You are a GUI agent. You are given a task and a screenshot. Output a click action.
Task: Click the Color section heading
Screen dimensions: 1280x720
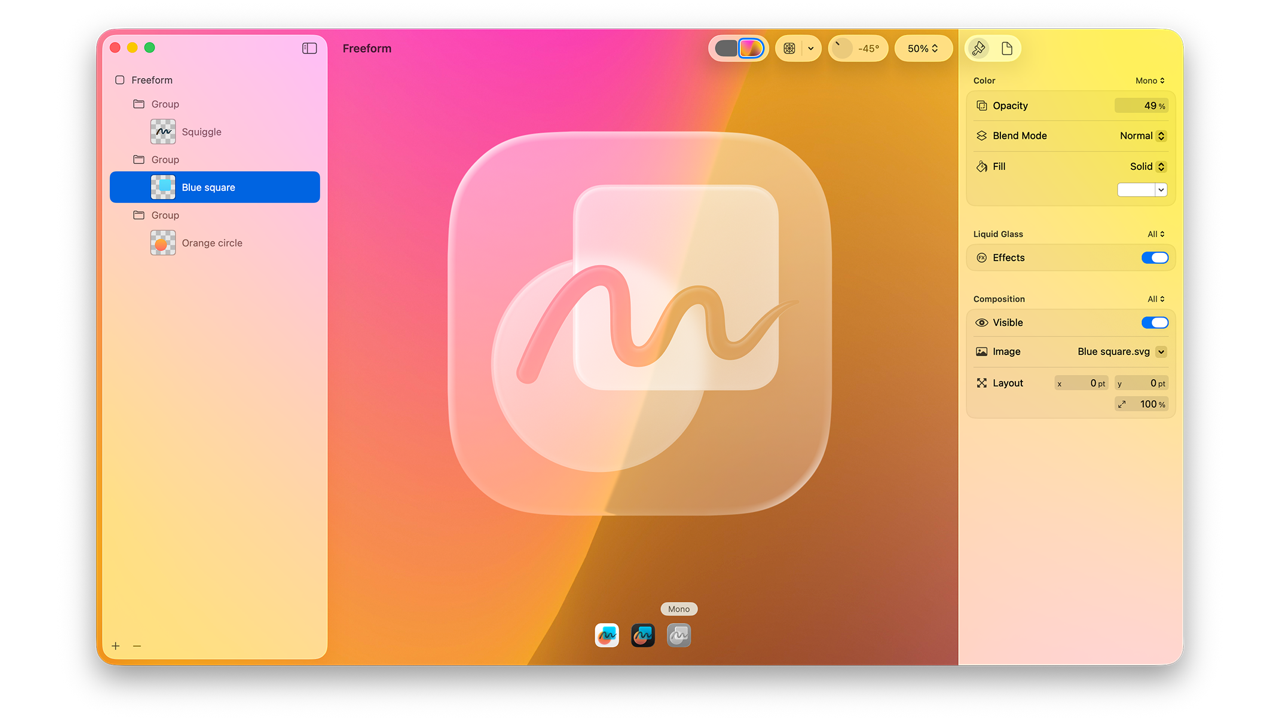point(984,81)
